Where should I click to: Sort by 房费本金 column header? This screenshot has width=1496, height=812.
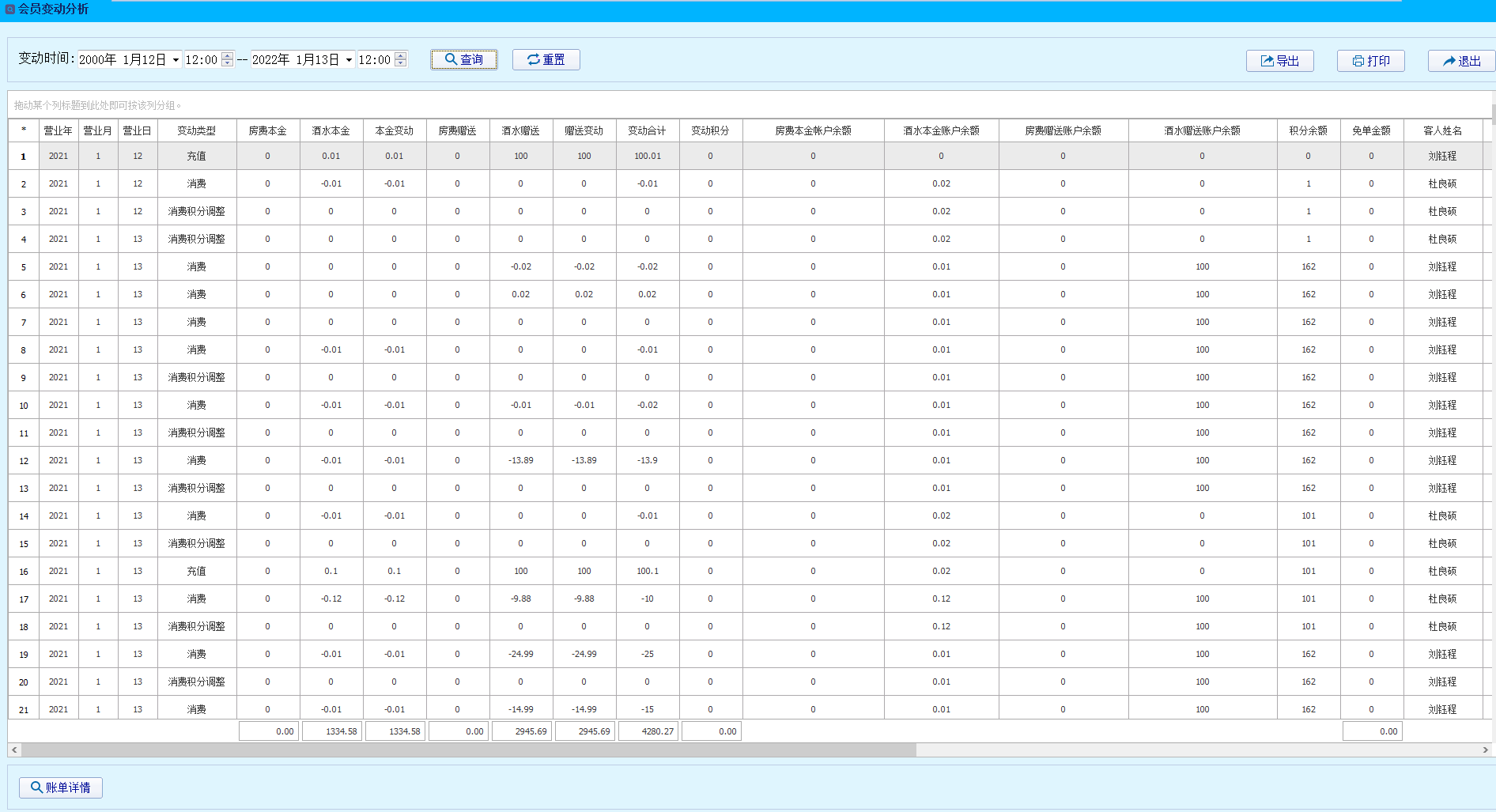click(x=268, y=130)
